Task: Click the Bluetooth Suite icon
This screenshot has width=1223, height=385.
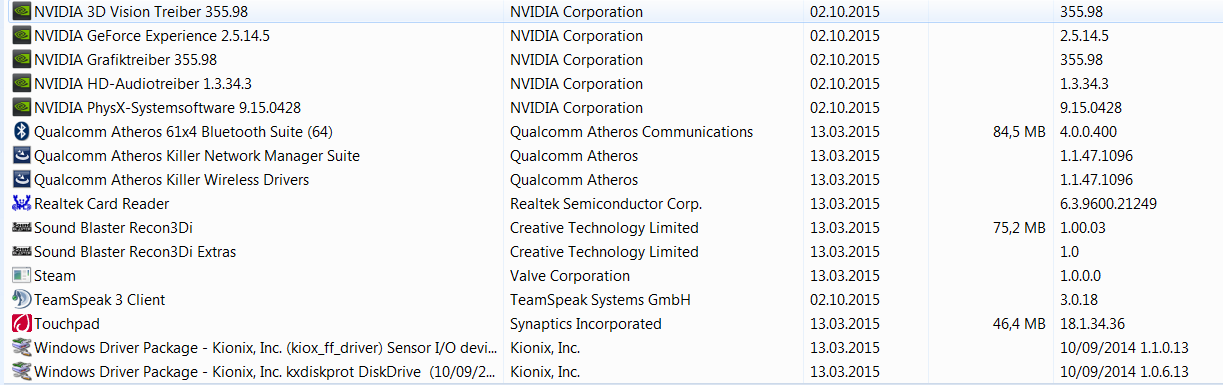Action: point(21,131)
